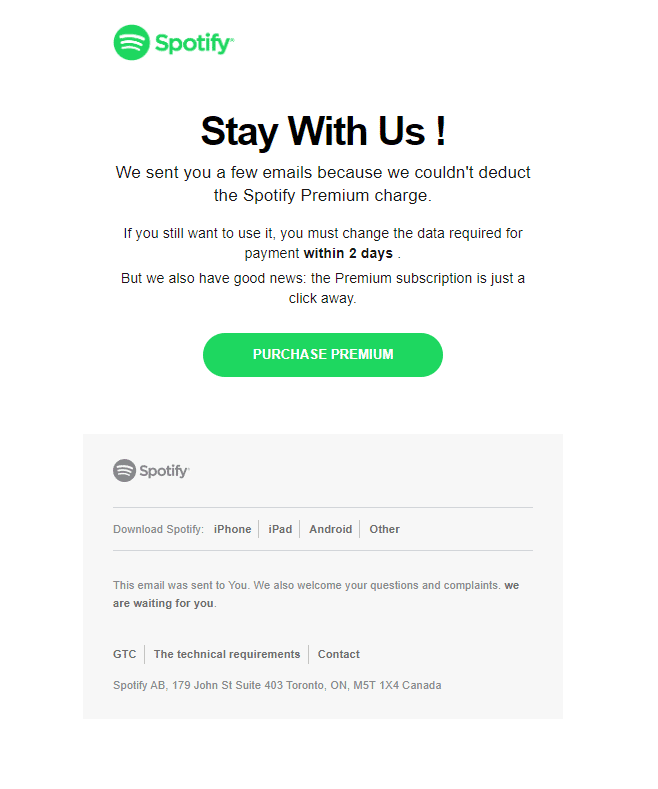Go to the Contact link
This screenshot has width=658, height=789.
tap(338, 654)
